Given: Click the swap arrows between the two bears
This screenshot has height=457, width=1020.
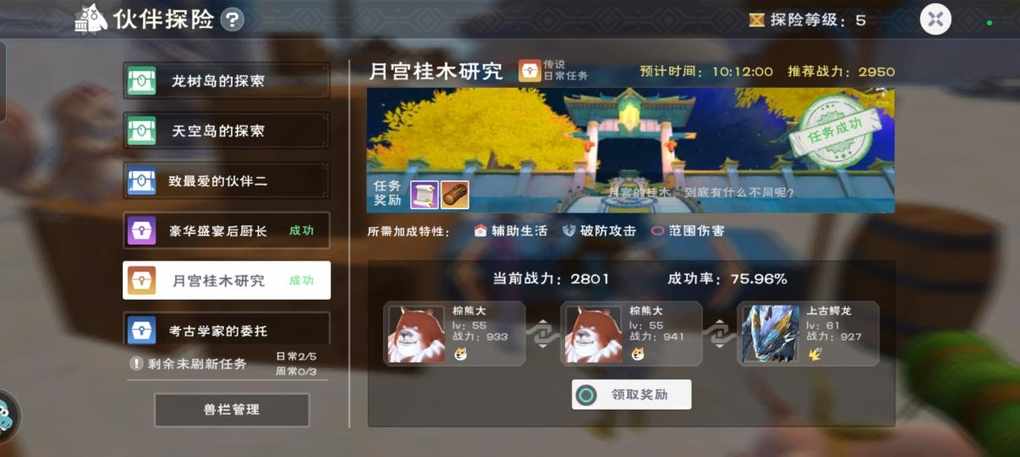Looking at the screenshot, I should click(x=543, y=333).
